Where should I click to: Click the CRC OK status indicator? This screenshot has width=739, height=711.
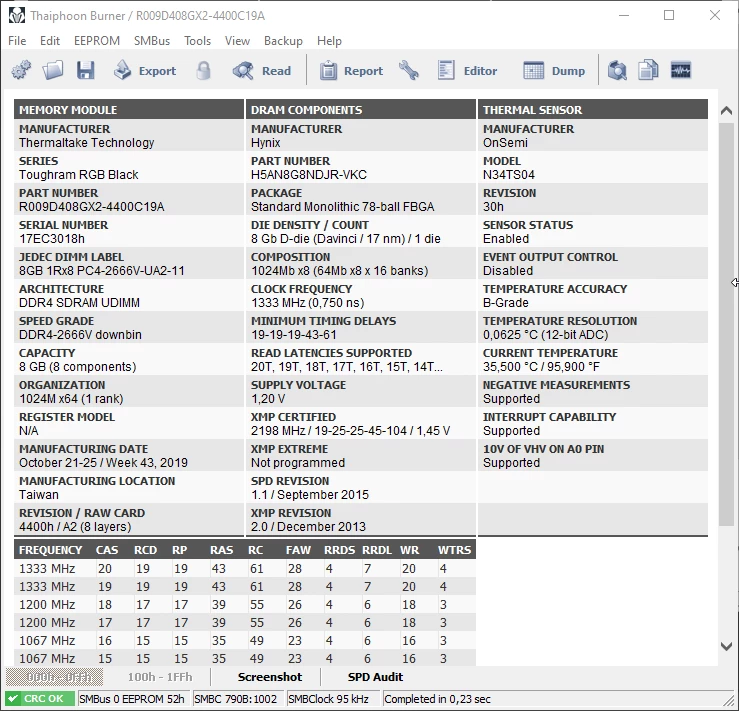point(40,699)
